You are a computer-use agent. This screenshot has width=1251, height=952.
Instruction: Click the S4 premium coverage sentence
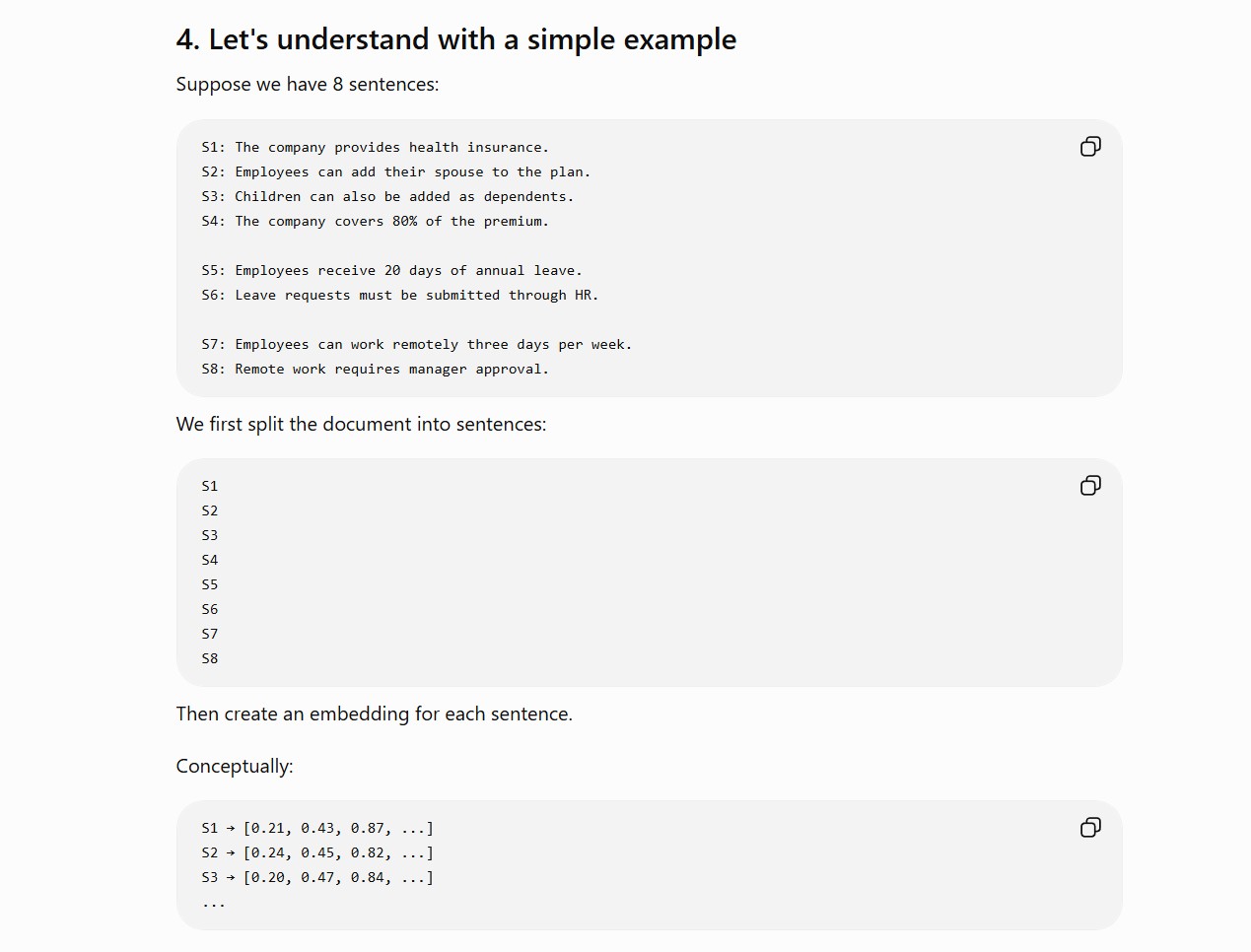[x=376, y=222]
